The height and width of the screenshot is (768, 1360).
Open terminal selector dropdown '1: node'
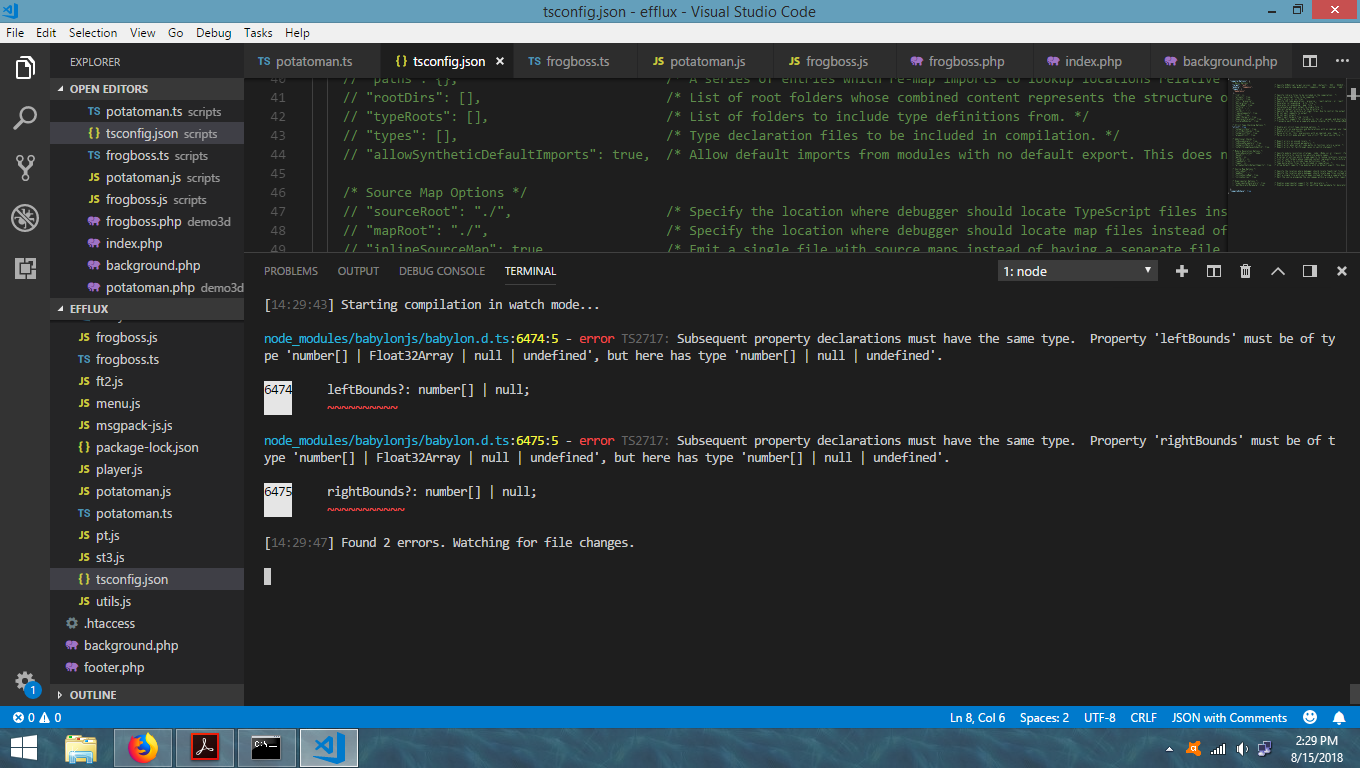coord(1078,271)
